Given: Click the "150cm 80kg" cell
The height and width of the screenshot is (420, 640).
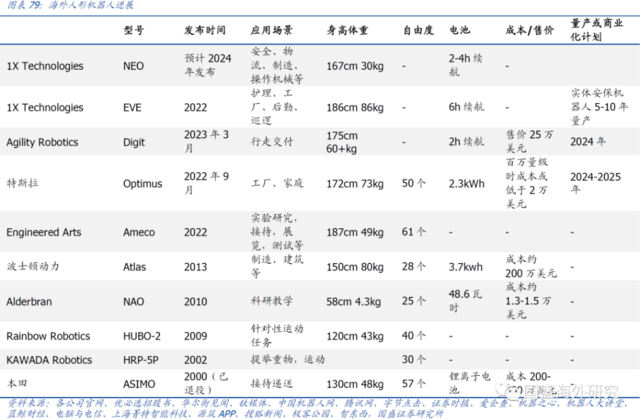Looking at the screenshot, I should coord(355,267).
